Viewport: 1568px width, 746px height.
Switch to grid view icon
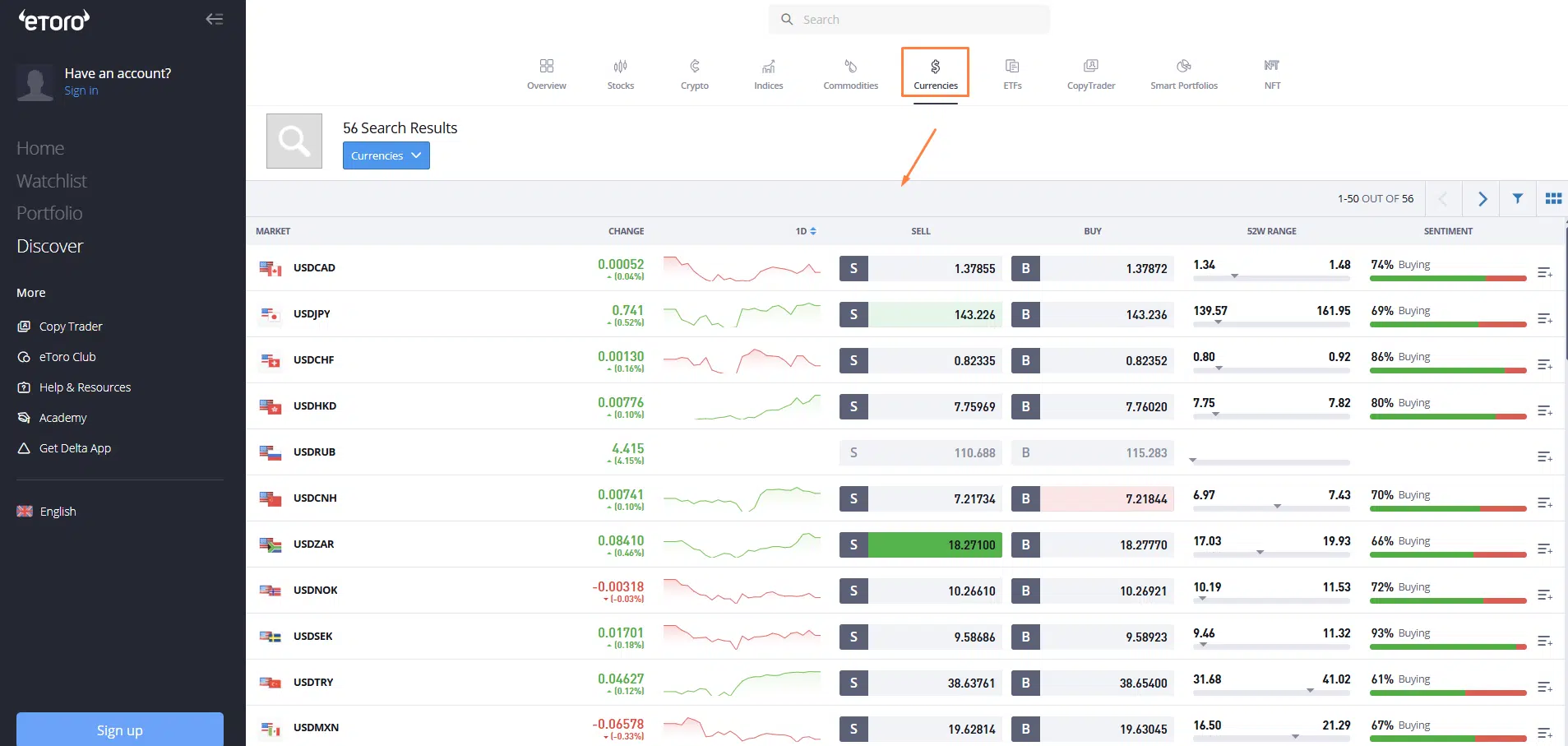click(x=1553, y=198)
